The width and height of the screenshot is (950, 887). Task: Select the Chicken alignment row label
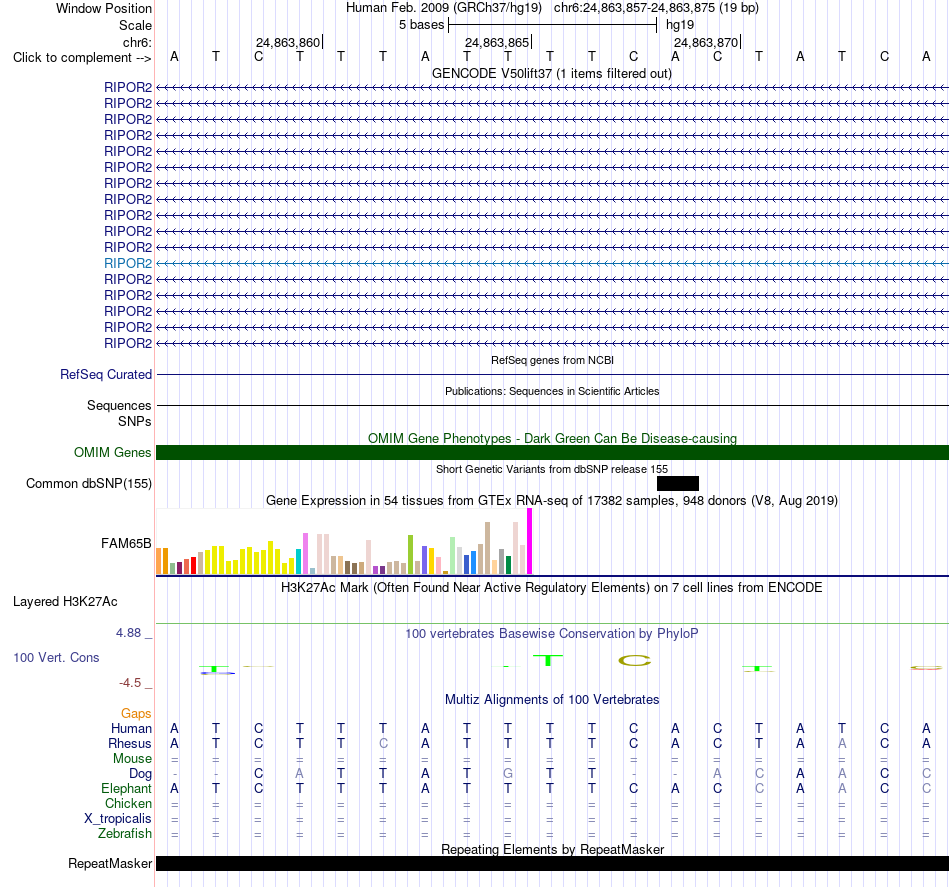(128, 803)
